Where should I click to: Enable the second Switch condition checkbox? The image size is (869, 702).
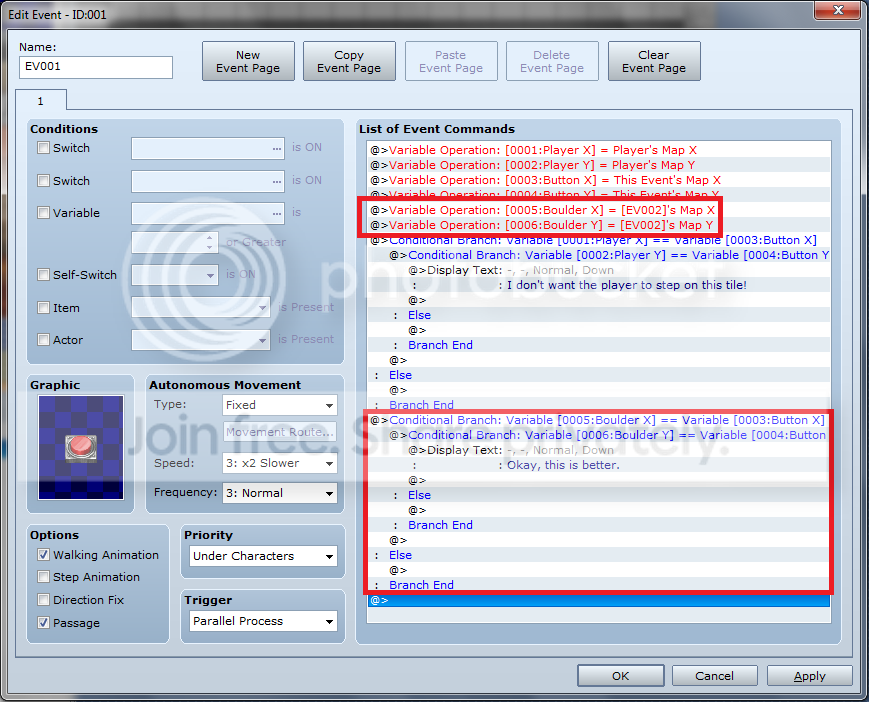[43, 181]
